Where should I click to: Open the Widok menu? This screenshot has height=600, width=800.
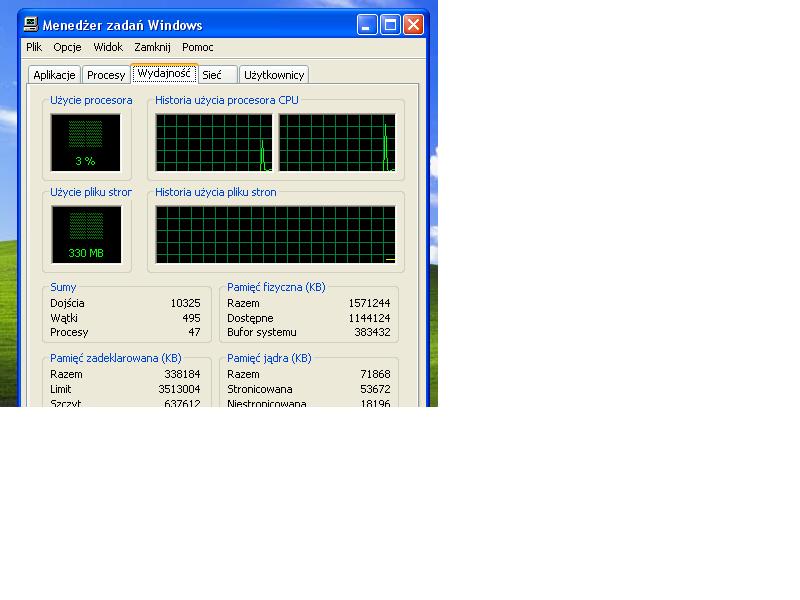(108, 47)
